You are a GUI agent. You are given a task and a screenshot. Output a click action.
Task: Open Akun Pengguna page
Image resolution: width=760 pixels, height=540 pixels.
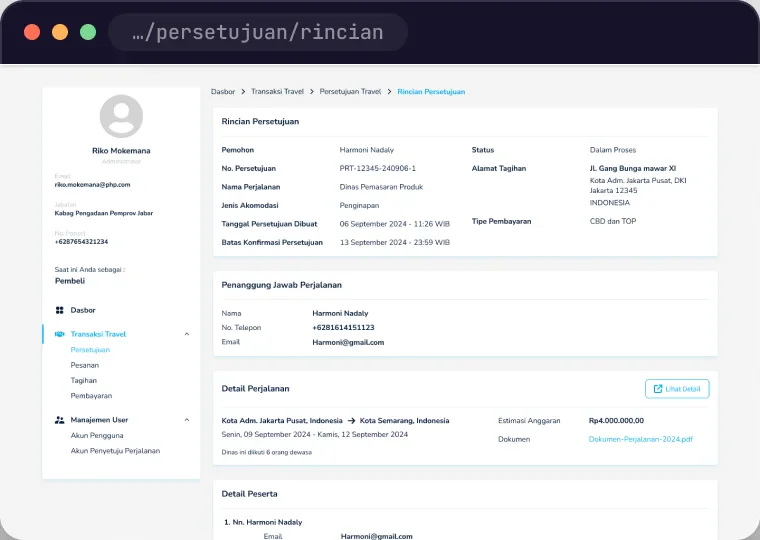[97, 435]
